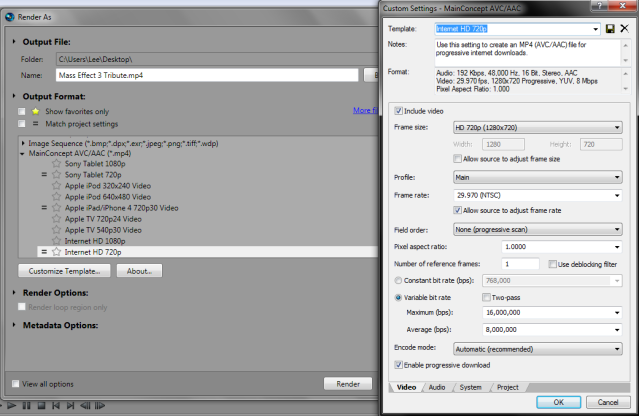Screen dimensions: 639x416
Task: Open the System tab
Action: coord(470,386)
